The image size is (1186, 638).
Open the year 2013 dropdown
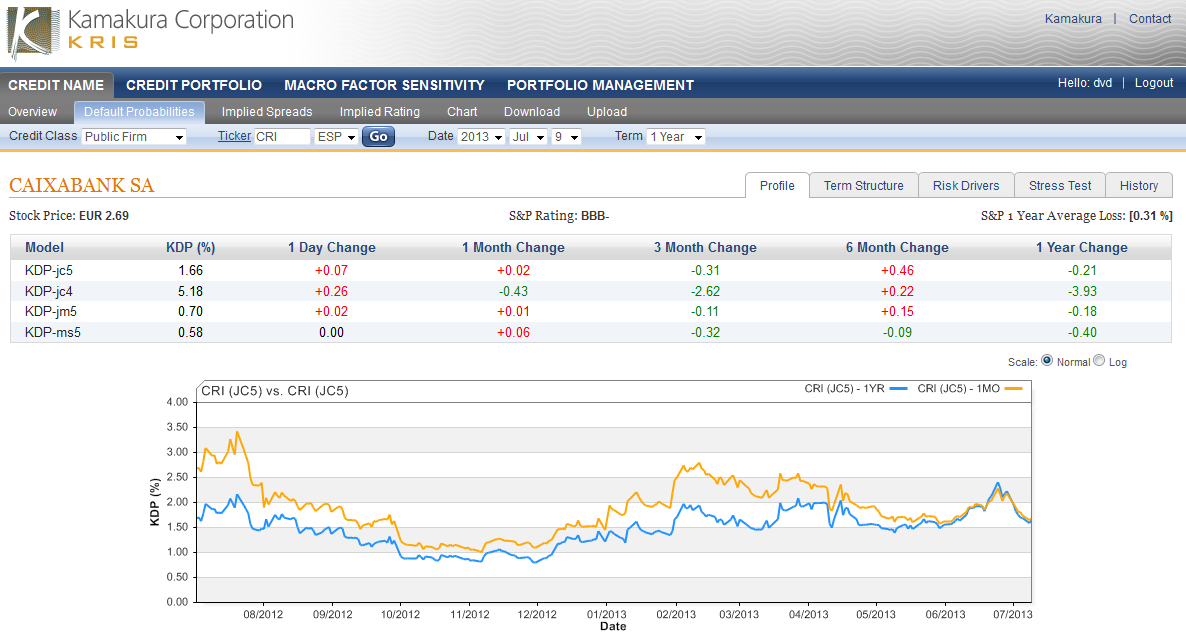pyautogui.click(x=481, y=136)
